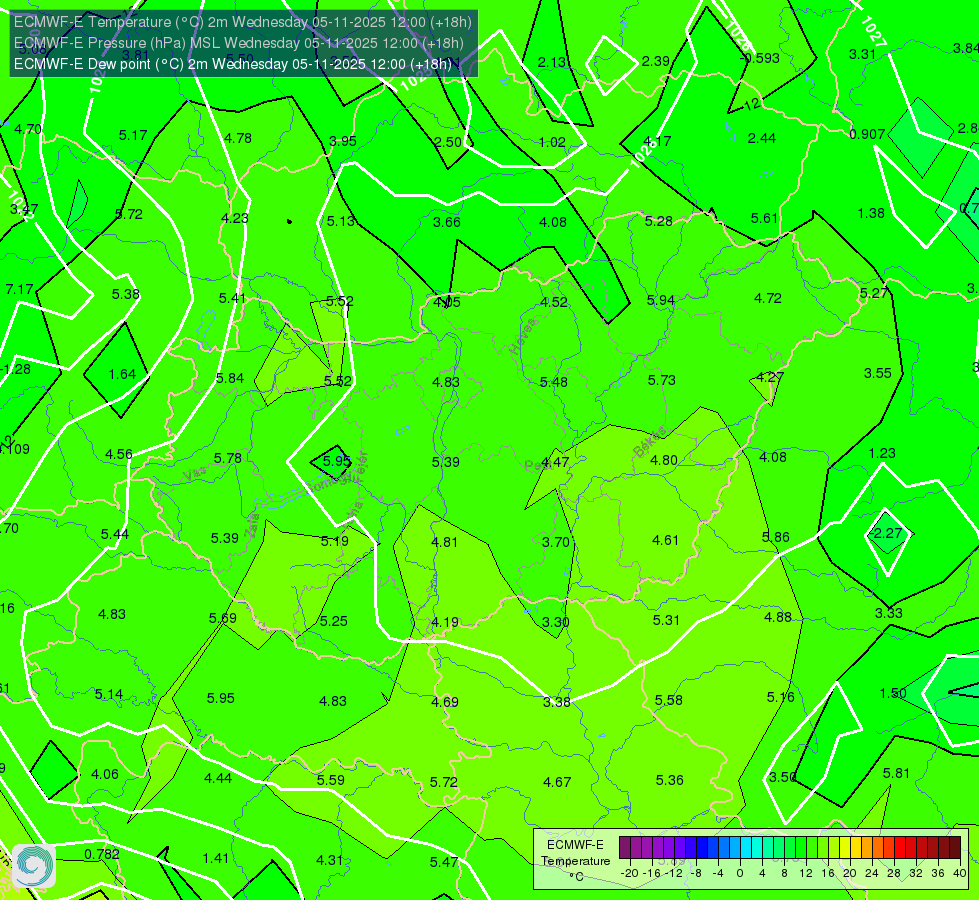Click the 2.27 value in the small diamond
979x900 pixels.
pos(887,533)
